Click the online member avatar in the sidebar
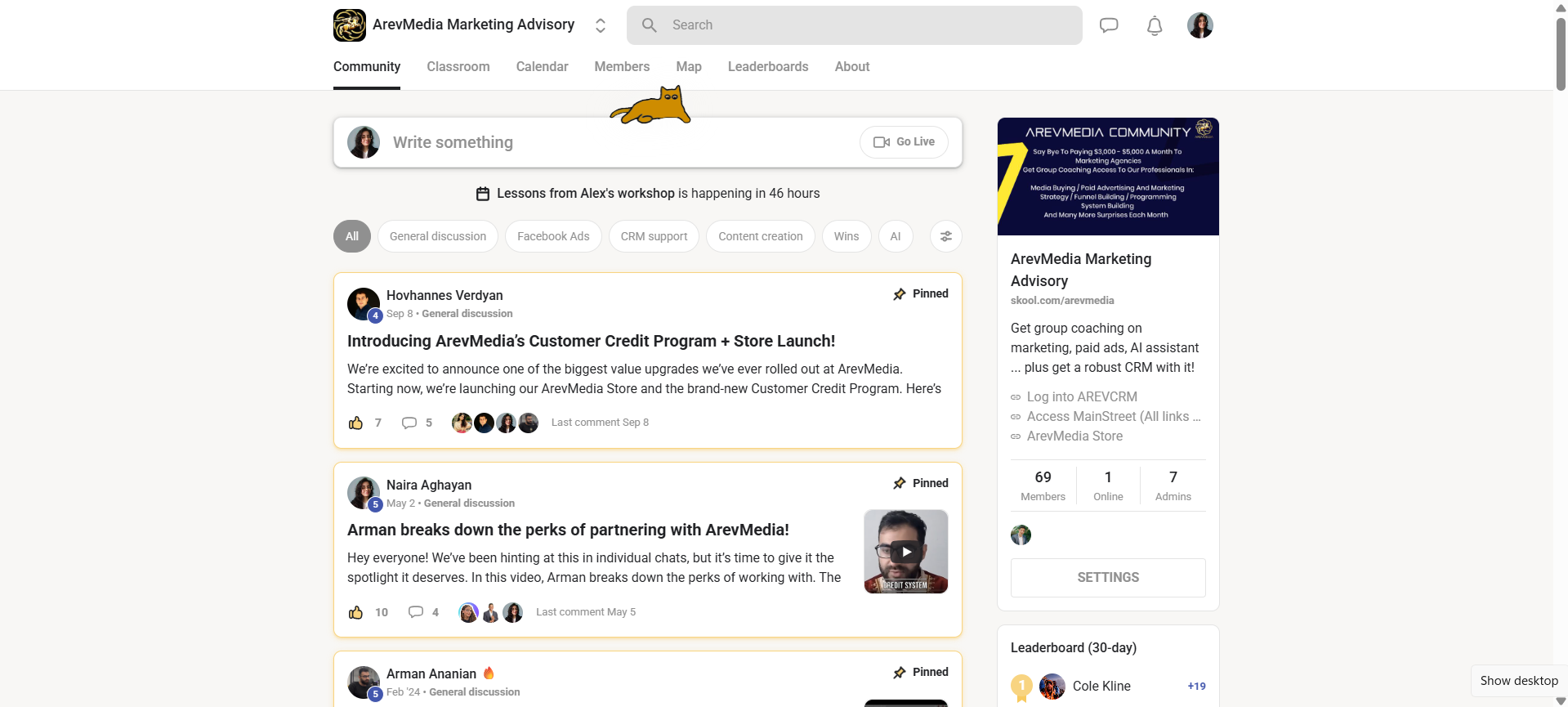Image resolution: width=1568 pixels, height=707 pixels. point(1021,535)
